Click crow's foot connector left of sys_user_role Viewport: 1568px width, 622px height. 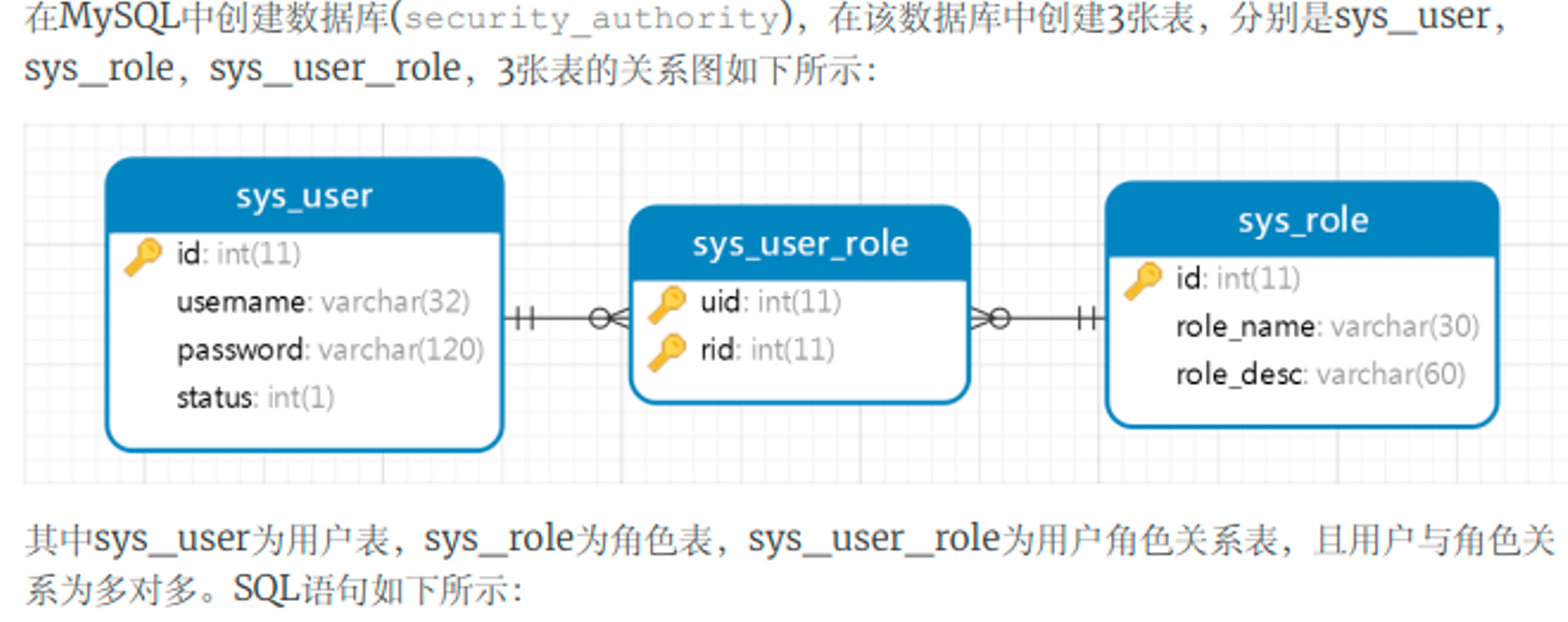coord(609,318)
